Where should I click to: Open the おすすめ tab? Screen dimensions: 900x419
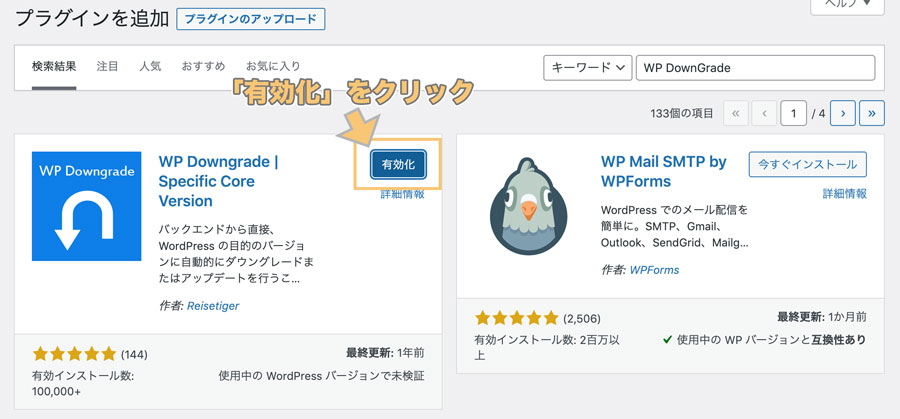click(203, 66)
